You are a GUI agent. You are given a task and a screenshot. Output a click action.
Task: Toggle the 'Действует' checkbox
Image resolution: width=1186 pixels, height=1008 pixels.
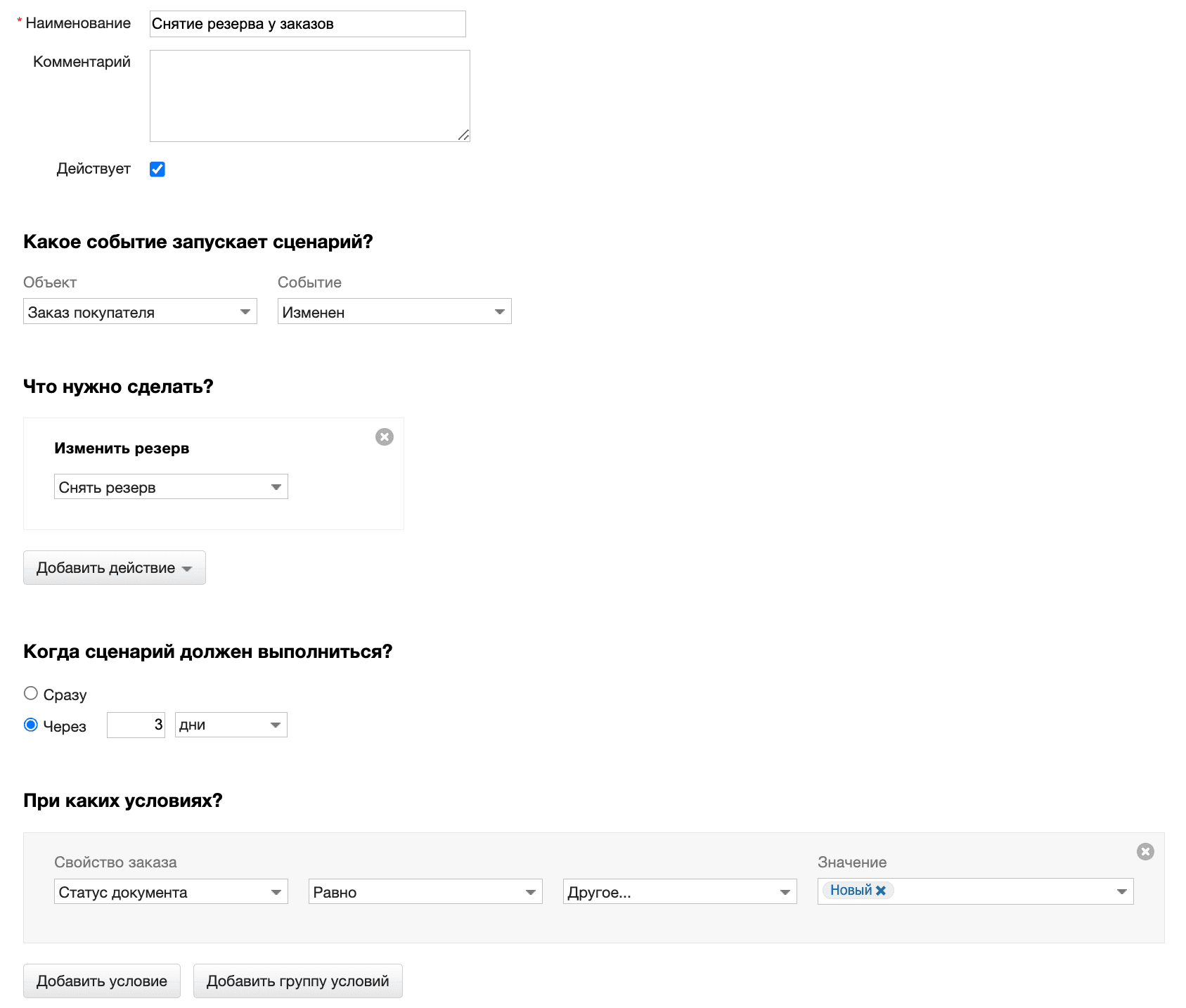pyautogui.click(x=157, y=169)
